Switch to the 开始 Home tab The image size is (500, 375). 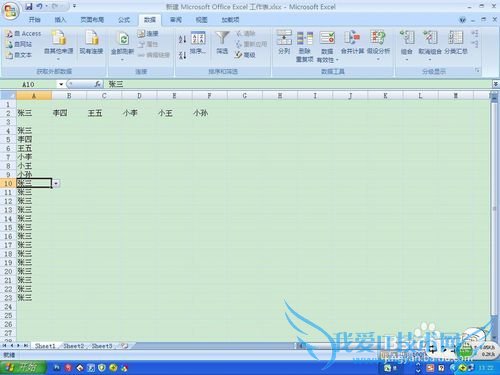point(34,20)
